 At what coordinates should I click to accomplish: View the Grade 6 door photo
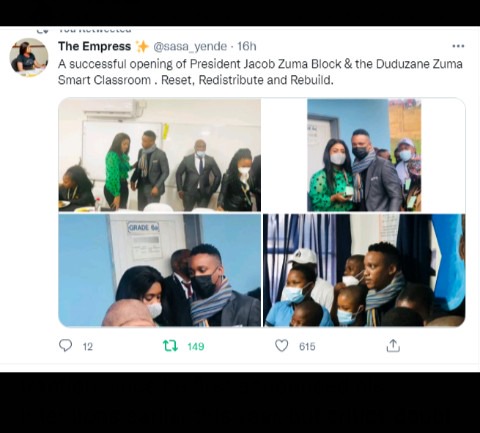[160, 270]
